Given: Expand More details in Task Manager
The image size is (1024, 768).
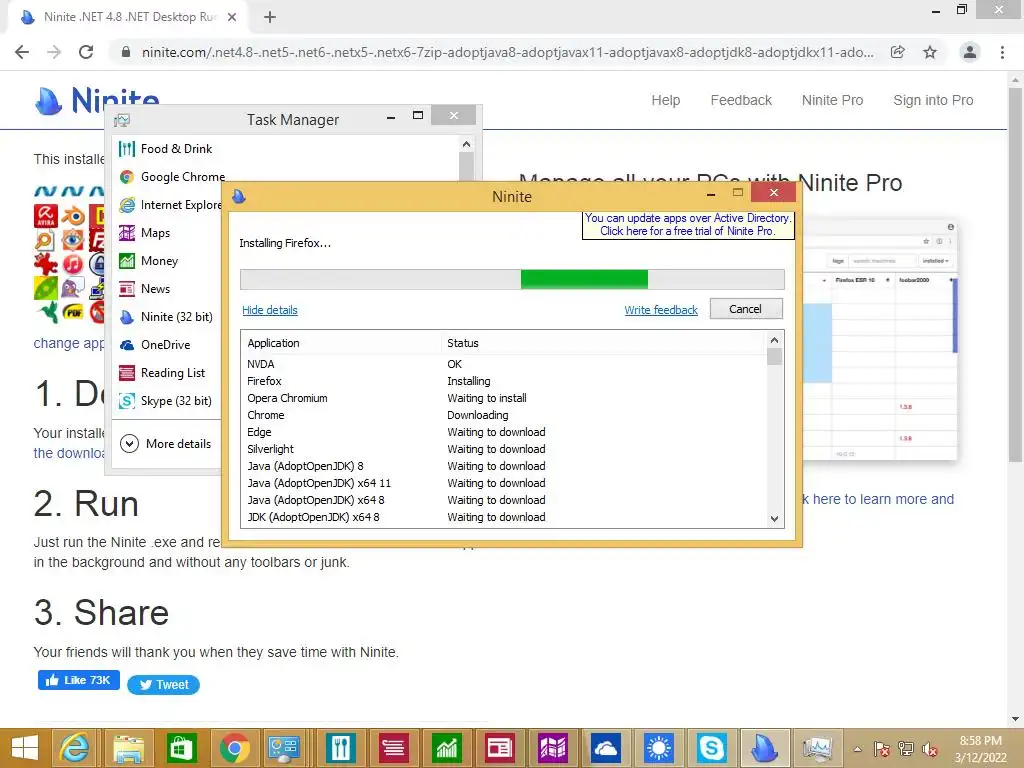Looking at the screenshot, I should [166, 444].
